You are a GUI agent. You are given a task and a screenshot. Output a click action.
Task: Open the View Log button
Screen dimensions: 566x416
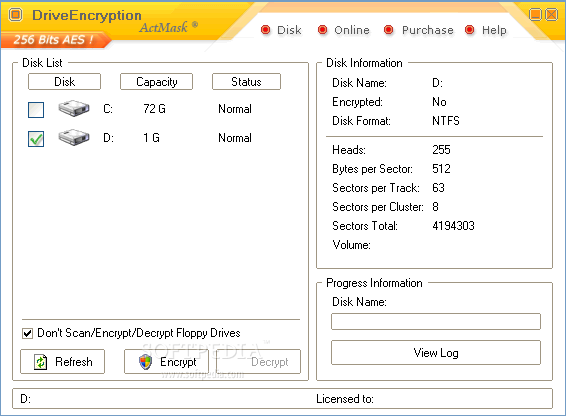point(436,352)
